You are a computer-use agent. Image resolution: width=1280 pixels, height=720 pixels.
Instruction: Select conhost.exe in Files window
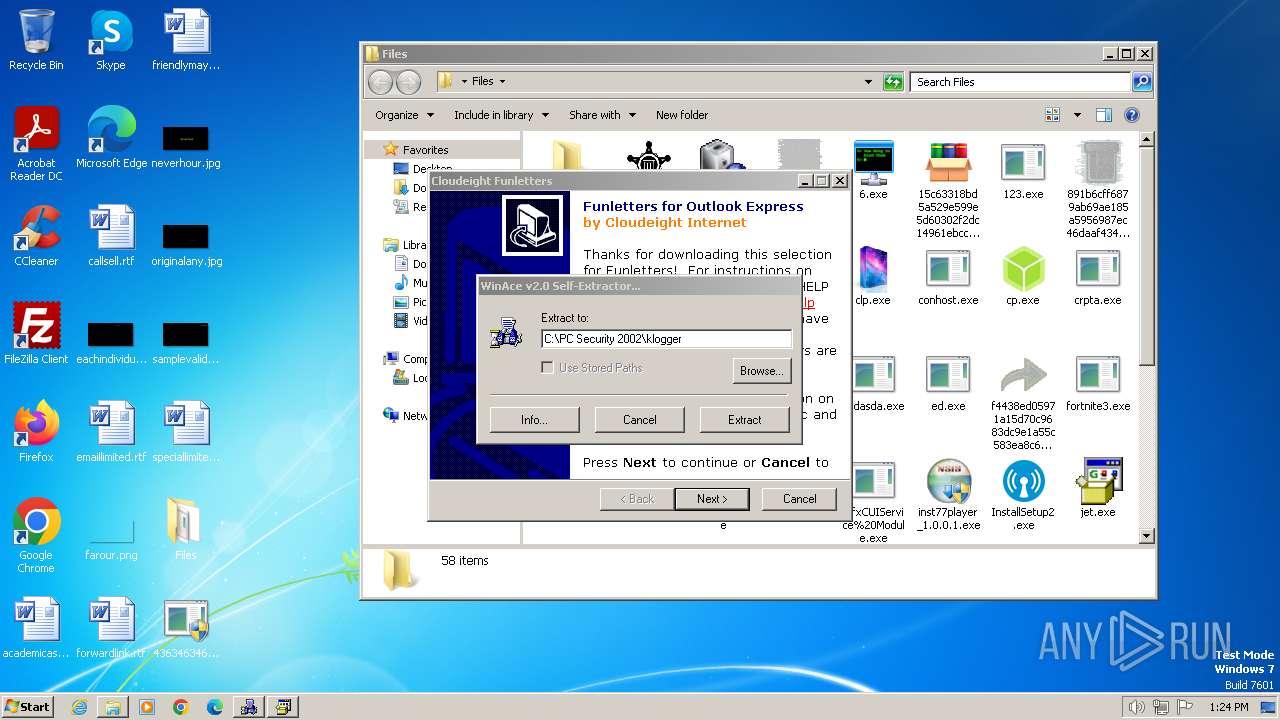(948, 277)
